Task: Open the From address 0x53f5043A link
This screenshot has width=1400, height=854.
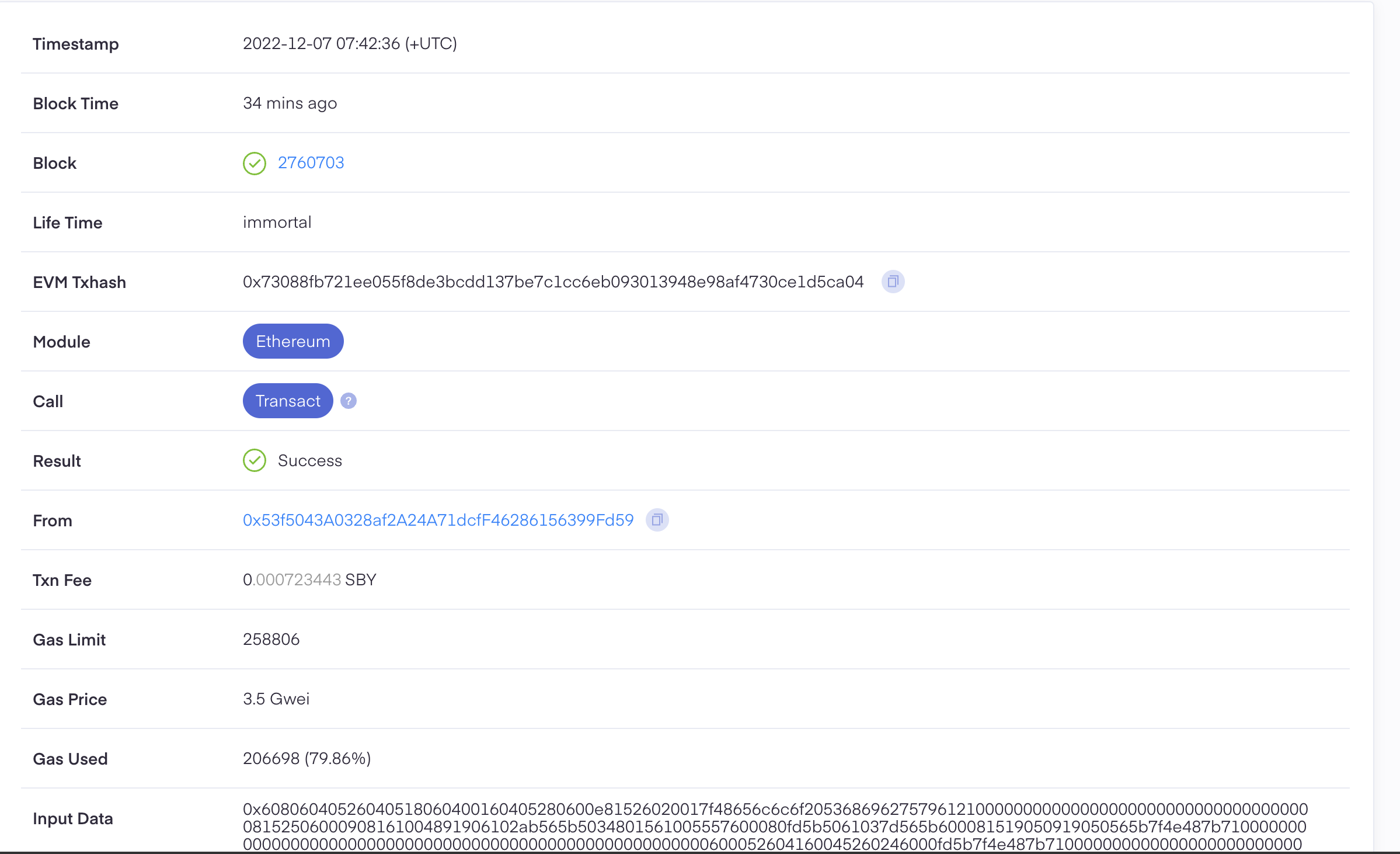Action: point(438,520)
